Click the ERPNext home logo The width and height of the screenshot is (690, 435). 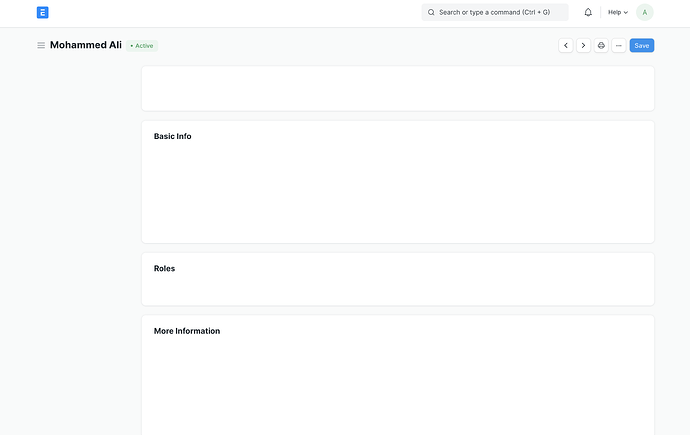(42, 13)
